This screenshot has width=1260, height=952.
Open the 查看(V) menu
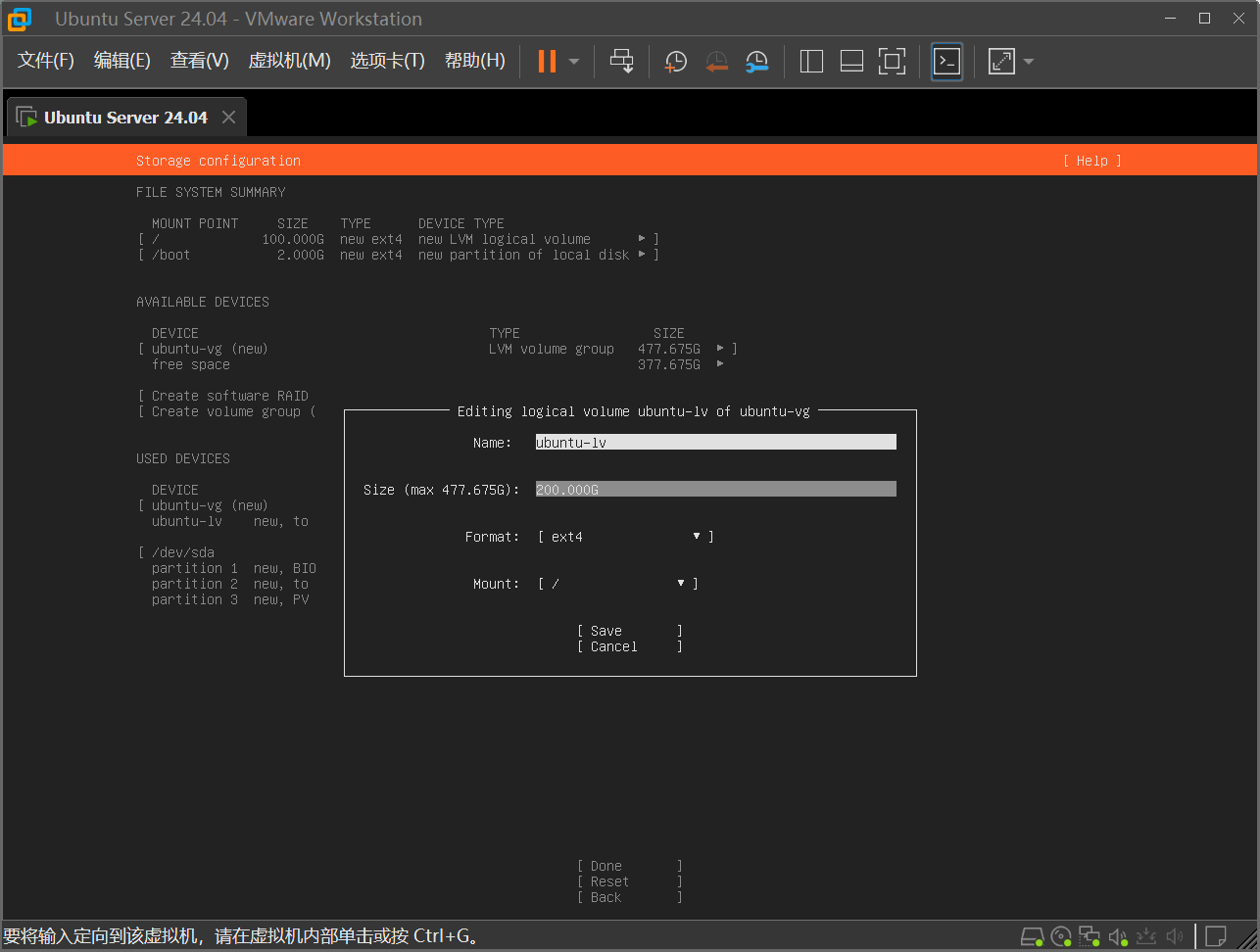pyautogui.click(x=200, y=61)
